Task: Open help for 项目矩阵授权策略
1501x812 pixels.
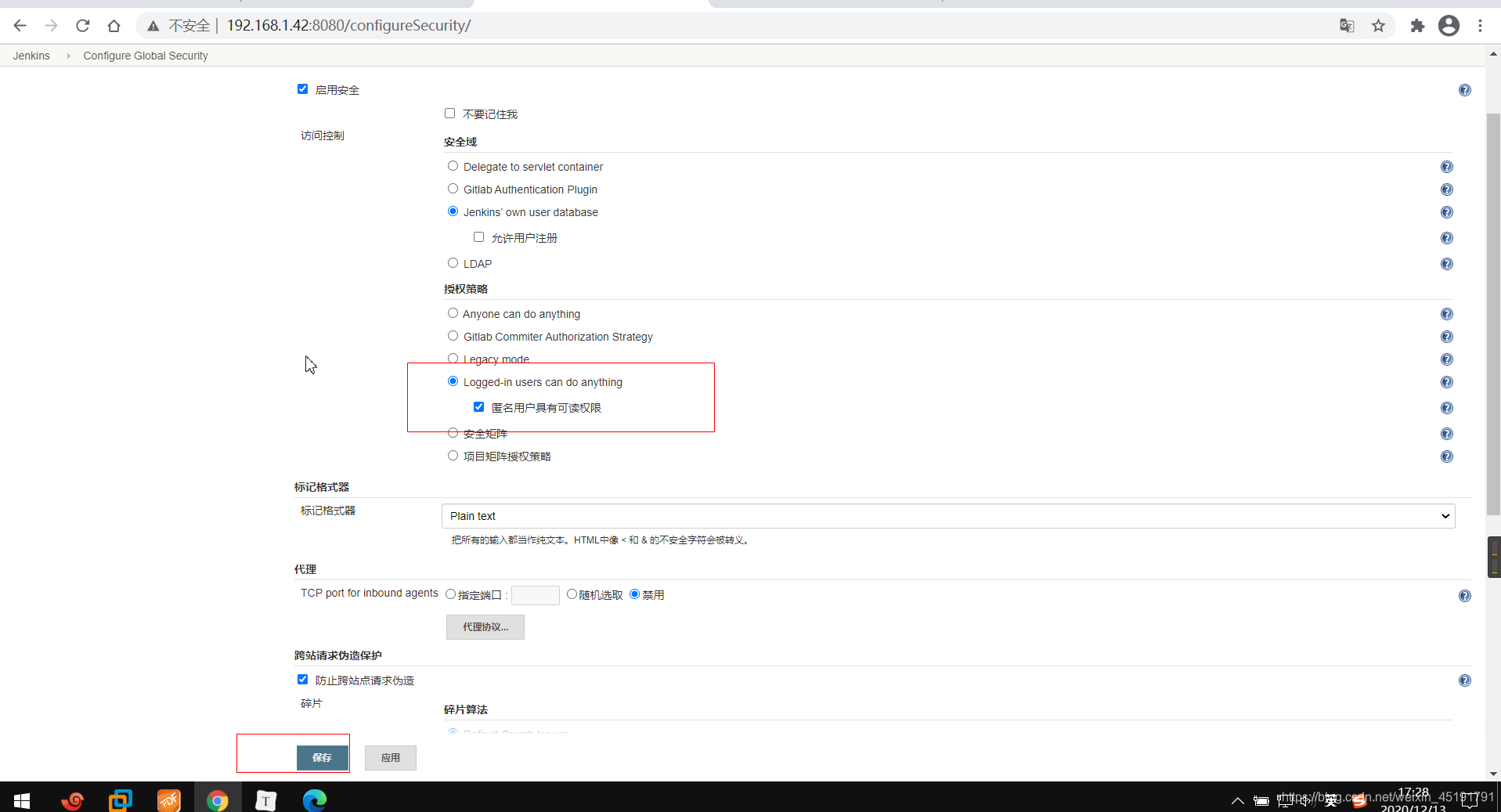Action: (1447, 457)
